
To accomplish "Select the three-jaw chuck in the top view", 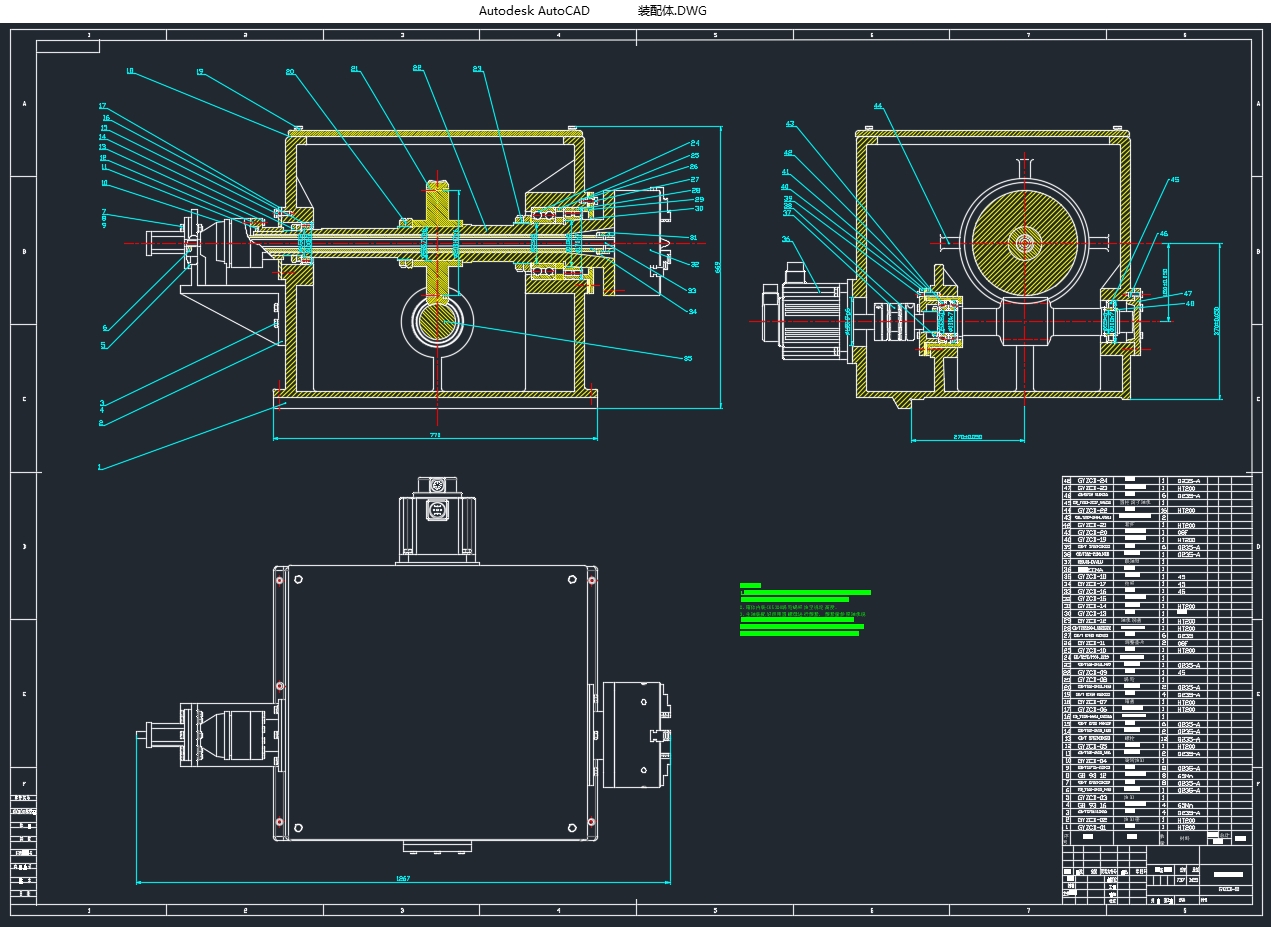I will [x=639, y=733].
